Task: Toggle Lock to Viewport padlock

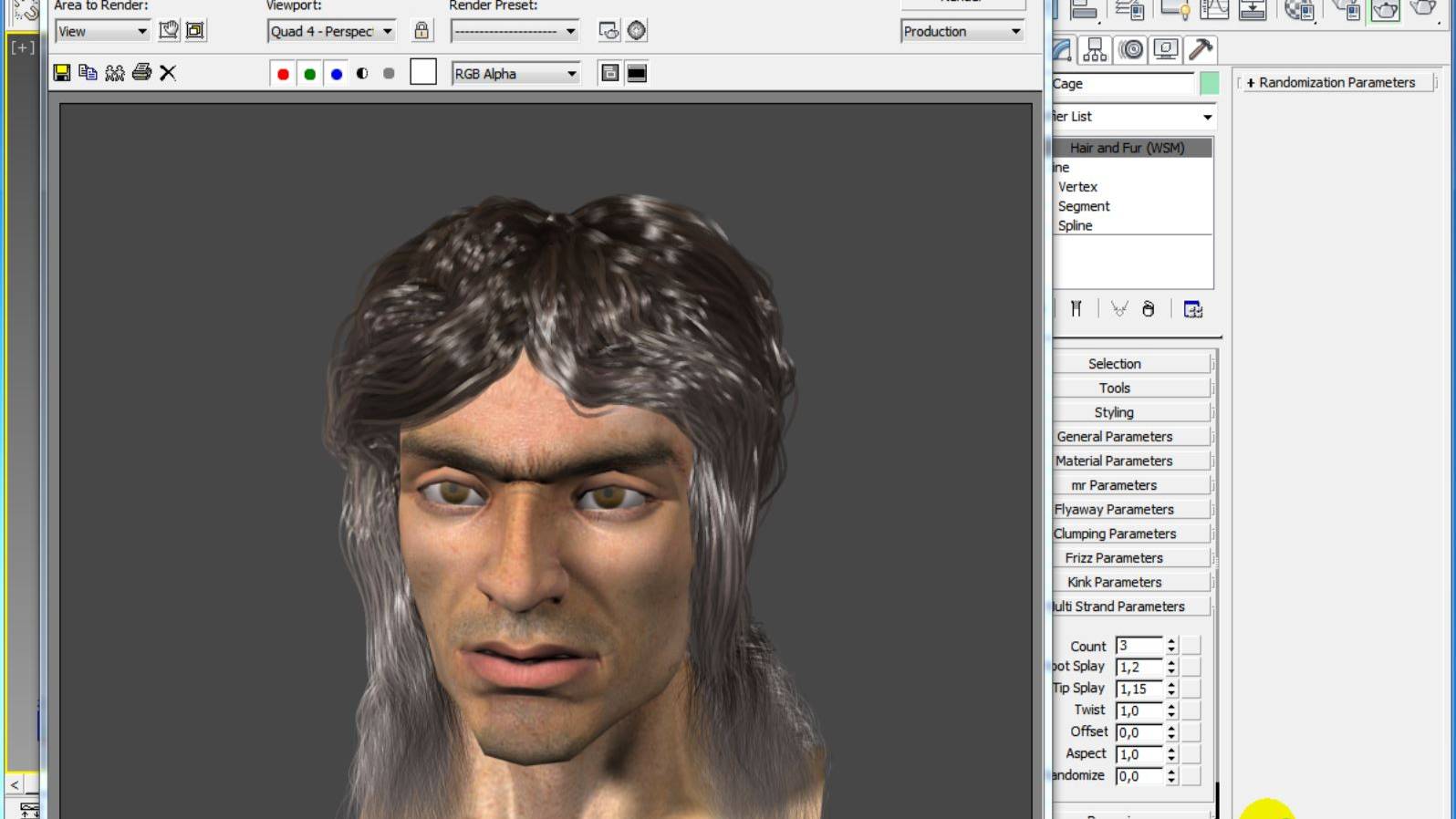Action: pyautogui.click(x=421, y=30)
